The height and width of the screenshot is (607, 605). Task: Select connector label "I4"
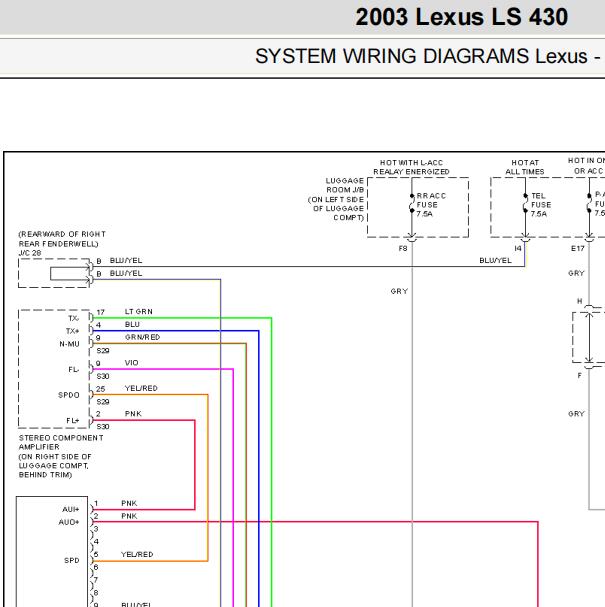(x=518, y=249)
